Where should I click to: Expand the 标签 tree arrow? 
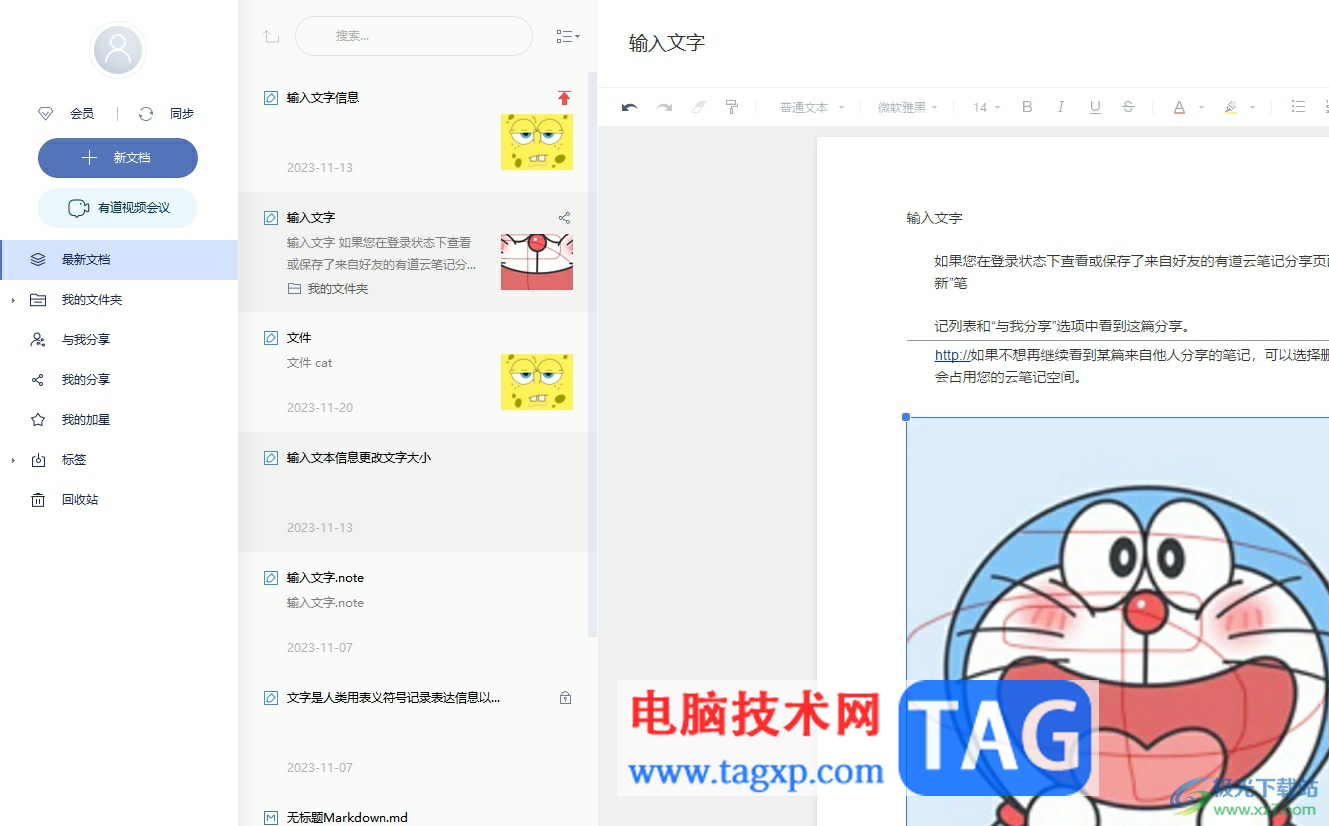(13, 460)
